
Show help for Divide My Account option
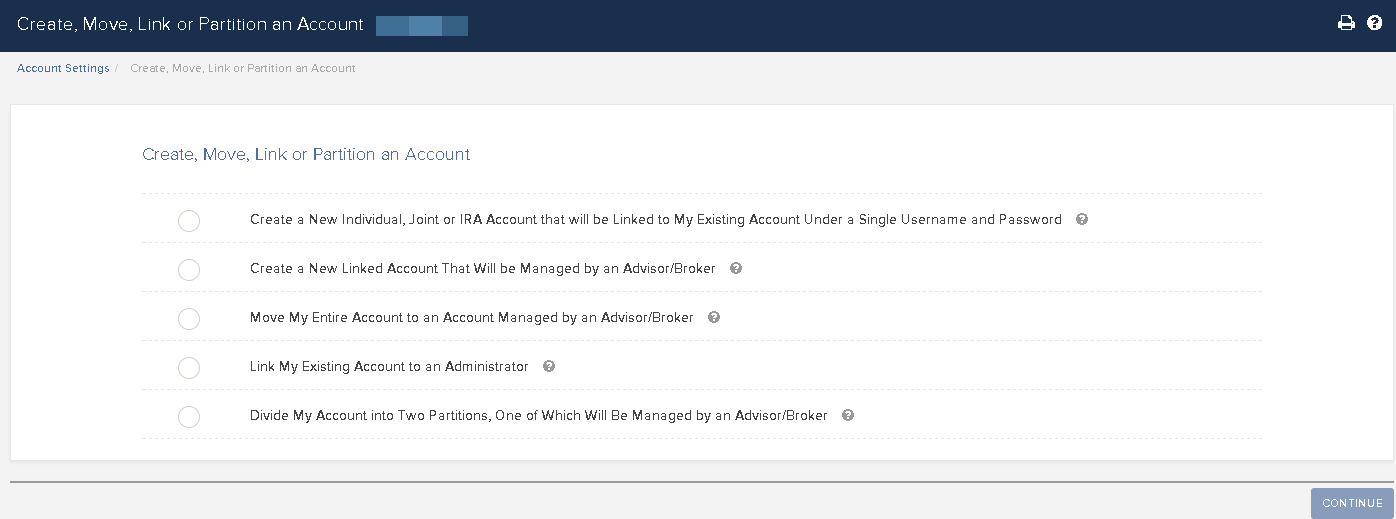click(848, 415)
